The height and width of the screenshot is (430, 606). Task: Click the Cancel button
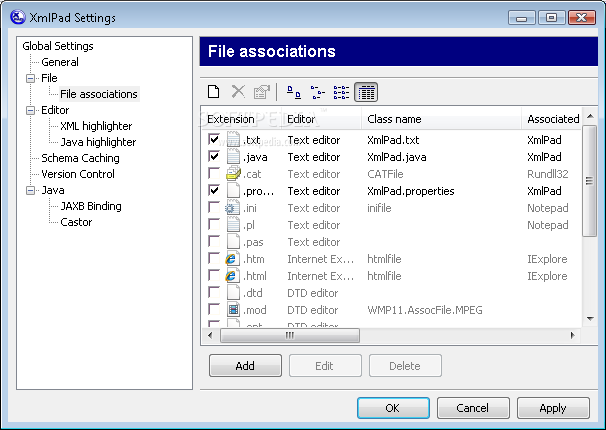click(473, 408)
